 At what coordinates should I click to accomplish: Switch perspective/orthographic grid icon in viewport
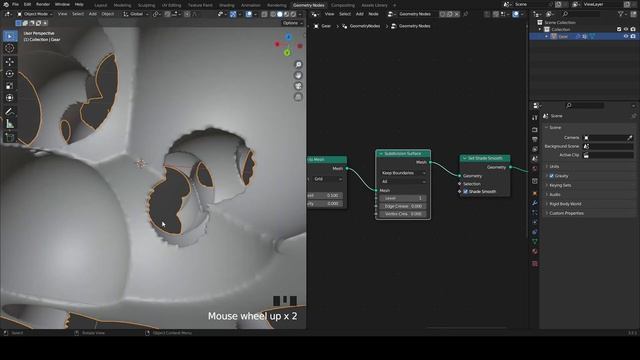(x=298, y=97)
